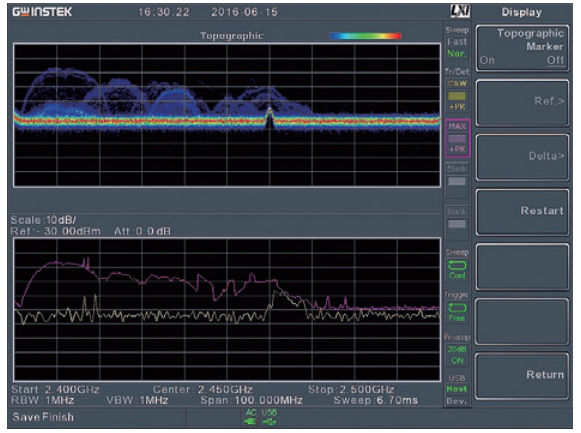Viewport: 581px width, 433px height.
Task: Click the VBW 1MHz readout
Action: pos(137,400)
